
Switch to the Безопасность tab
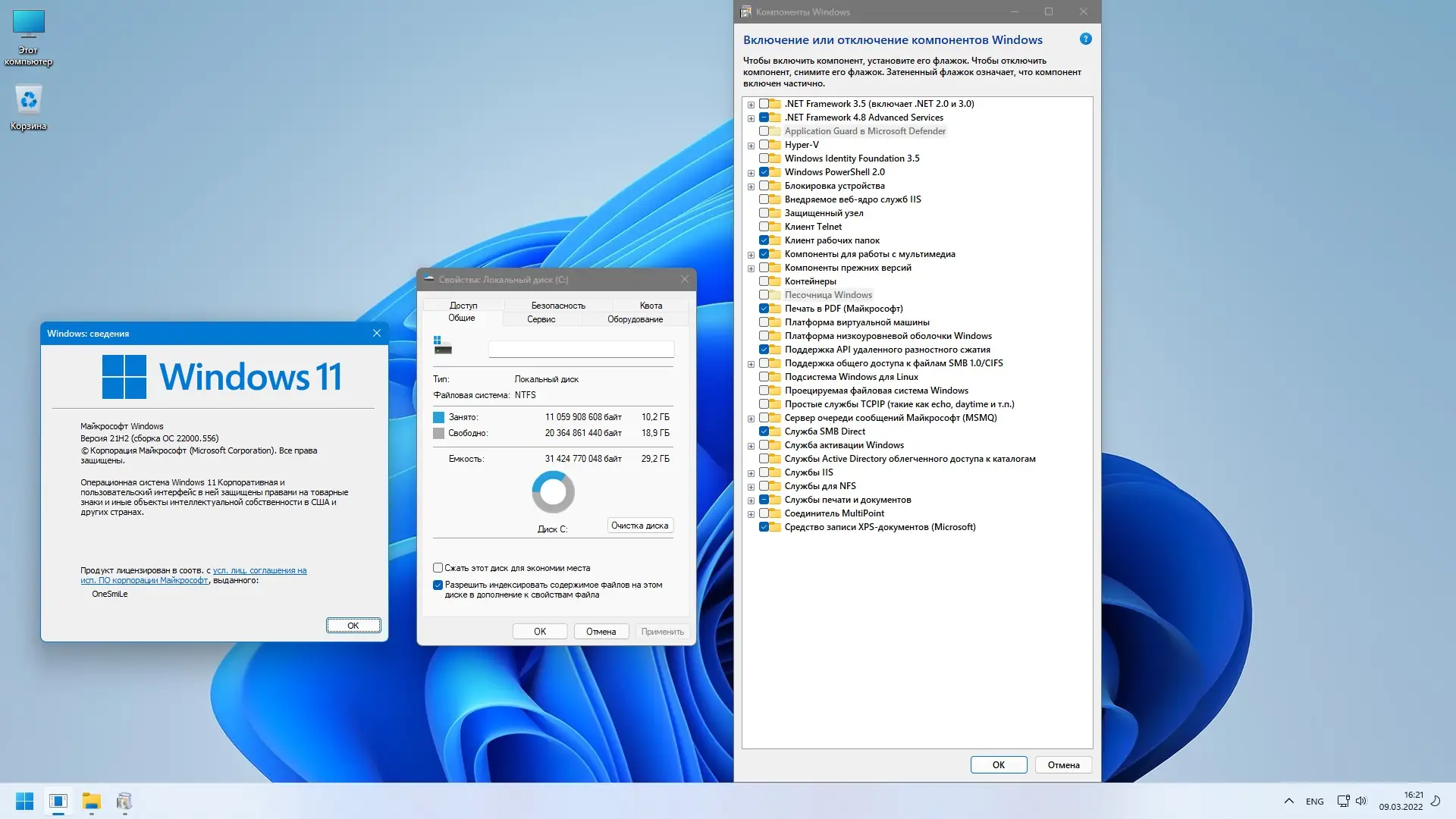click(558, 306)
